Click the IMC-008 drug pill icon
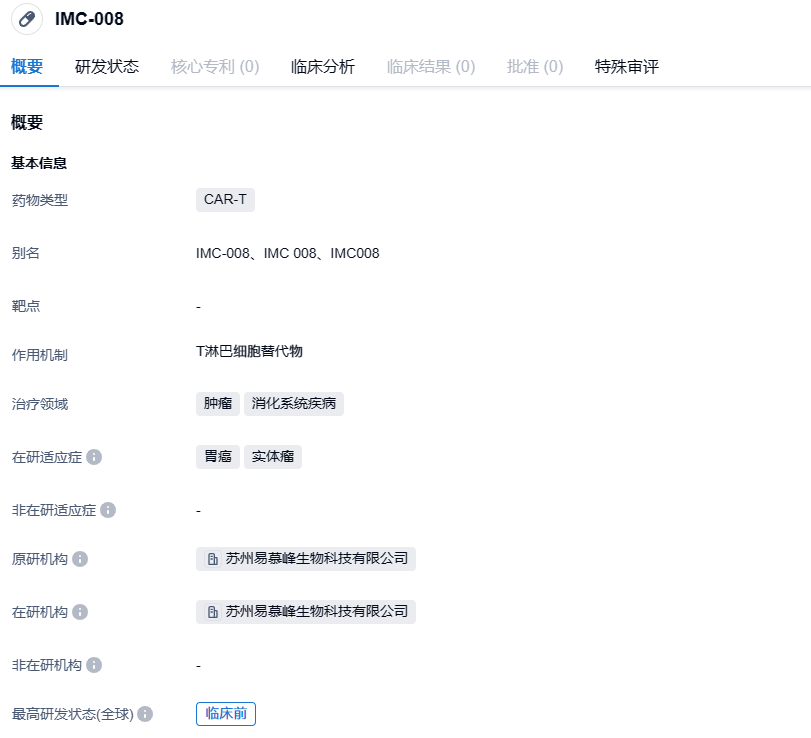 27,19
